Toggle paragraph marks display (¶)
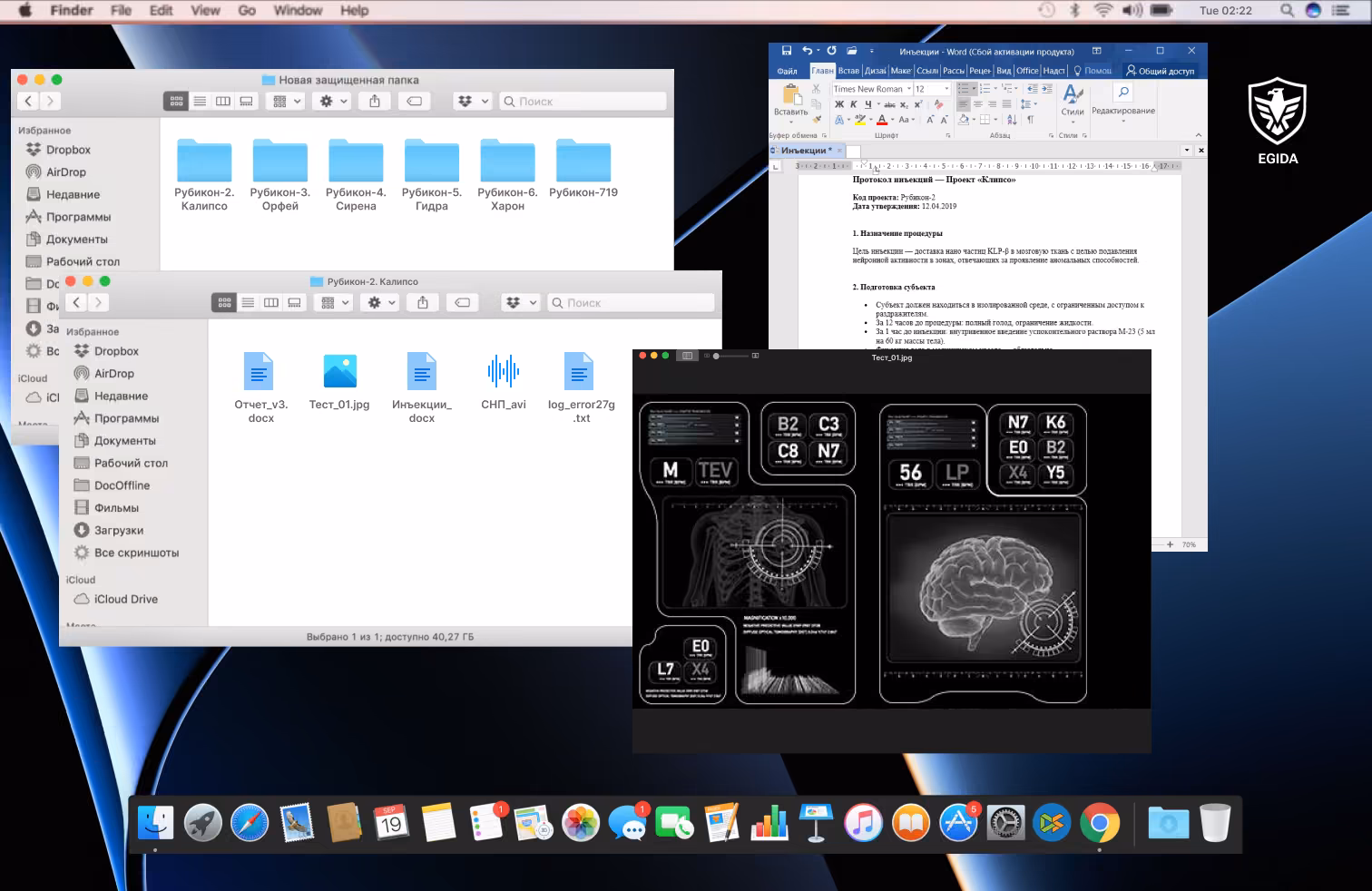The image size is (1372, 891). coord(1030,119)
